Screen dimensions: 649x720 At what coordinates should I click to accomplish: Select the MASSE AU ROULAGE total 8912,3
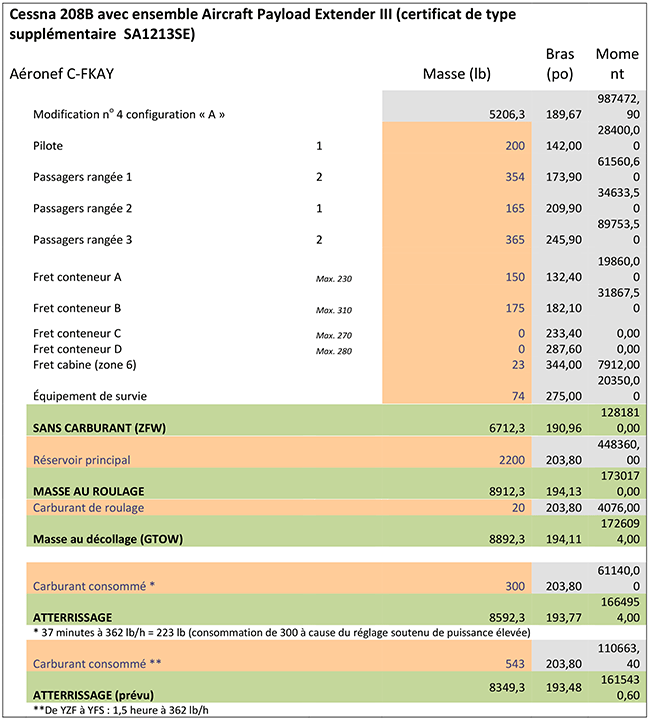[503, 491]
